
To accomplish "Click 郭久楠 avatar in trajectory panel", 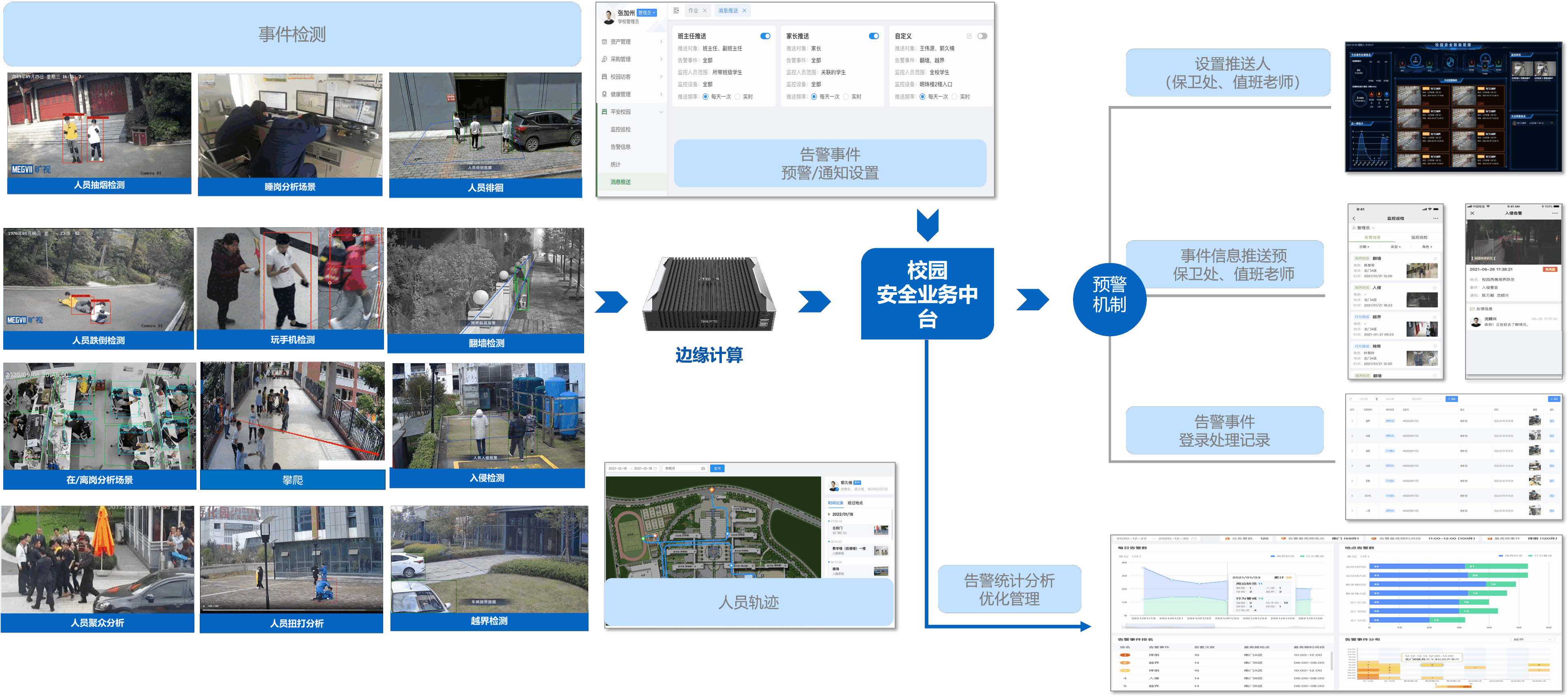I will pyautogui.click(x=833, y=485).
